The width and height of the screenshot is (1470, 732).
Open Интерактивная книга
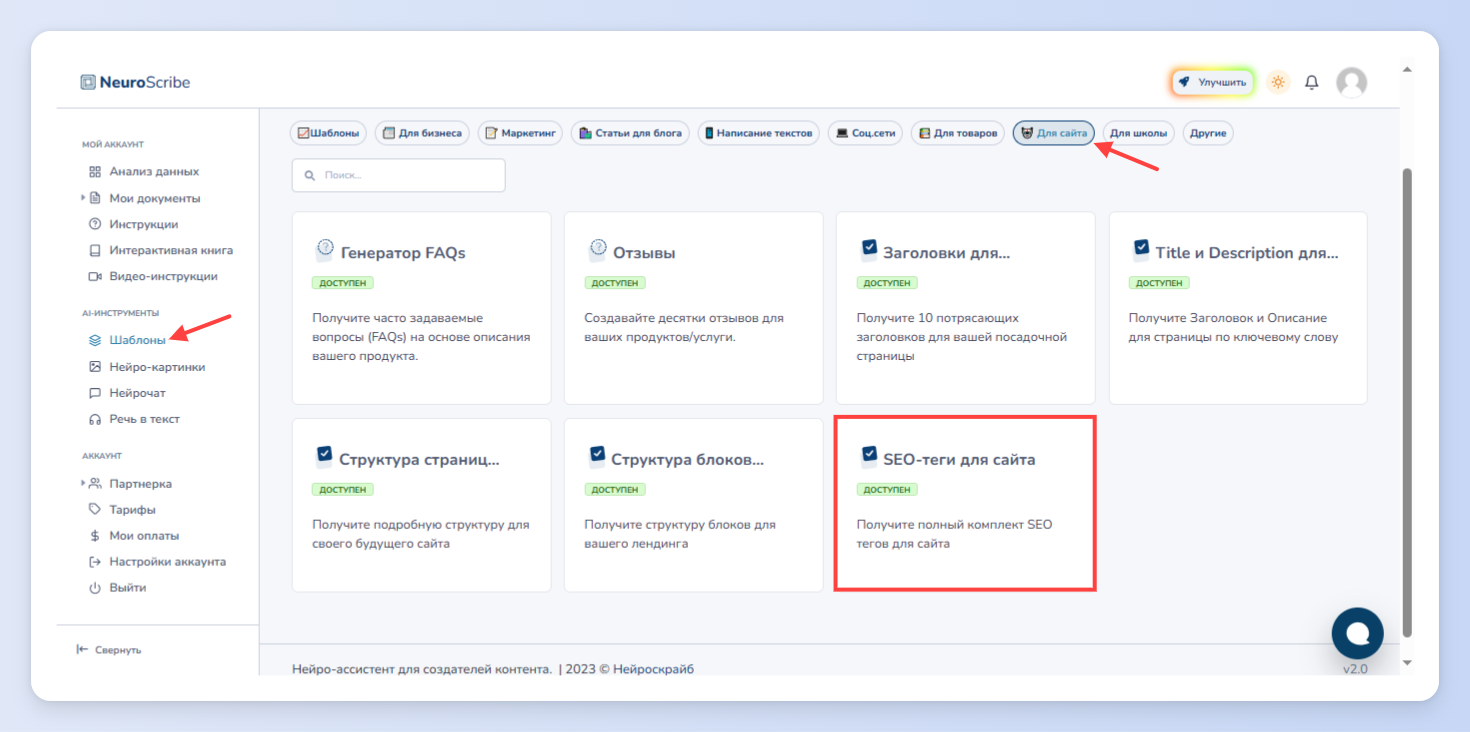(x=171, y=250)
